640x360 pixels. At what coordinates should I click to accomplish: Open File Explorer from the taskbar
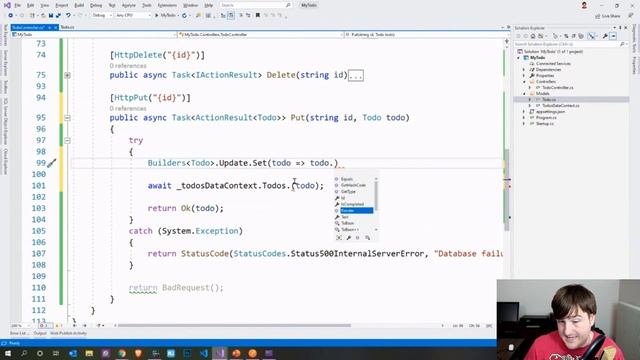click(89, 353)
